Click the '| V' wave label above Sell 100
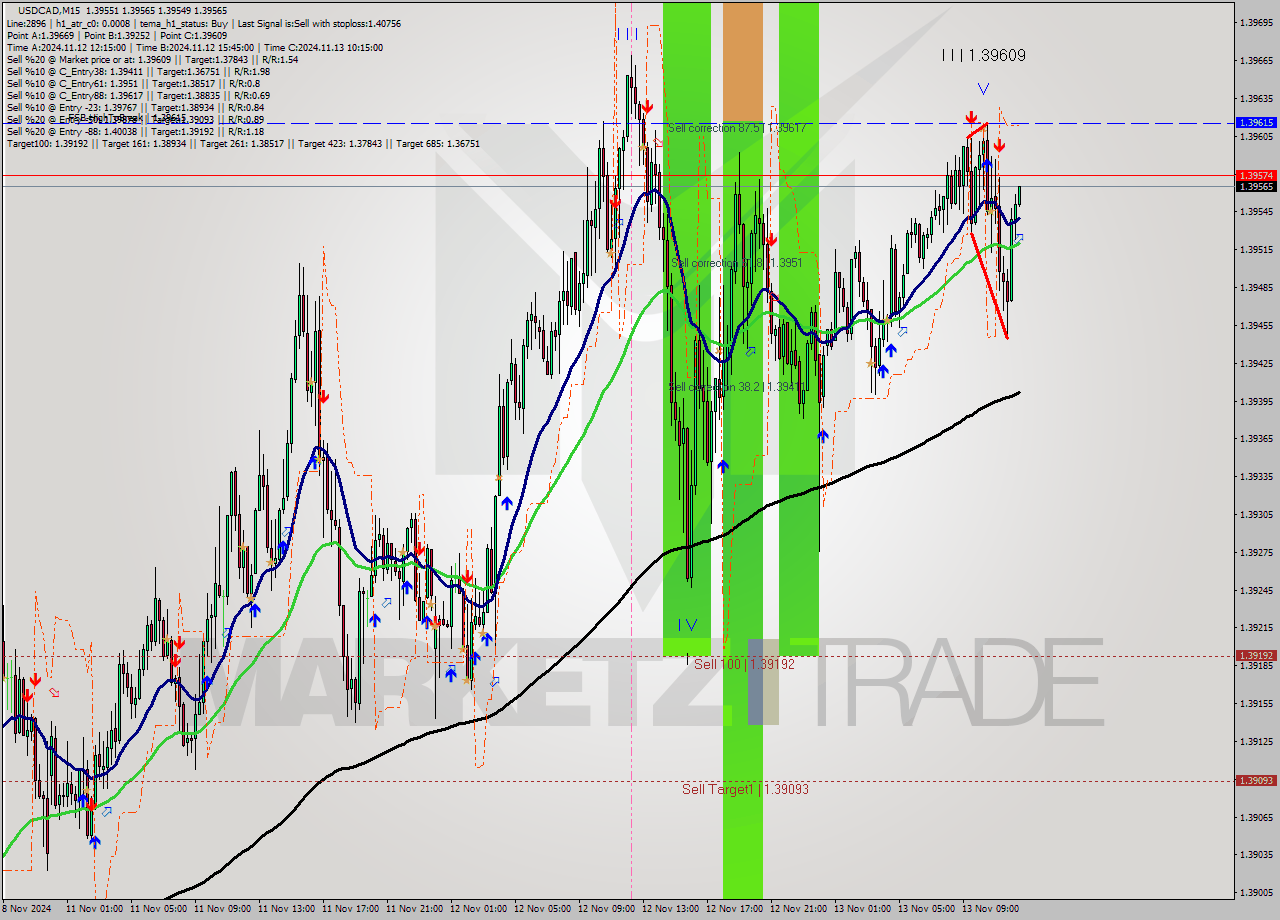The image size is (1280, 920). point(687,625)
